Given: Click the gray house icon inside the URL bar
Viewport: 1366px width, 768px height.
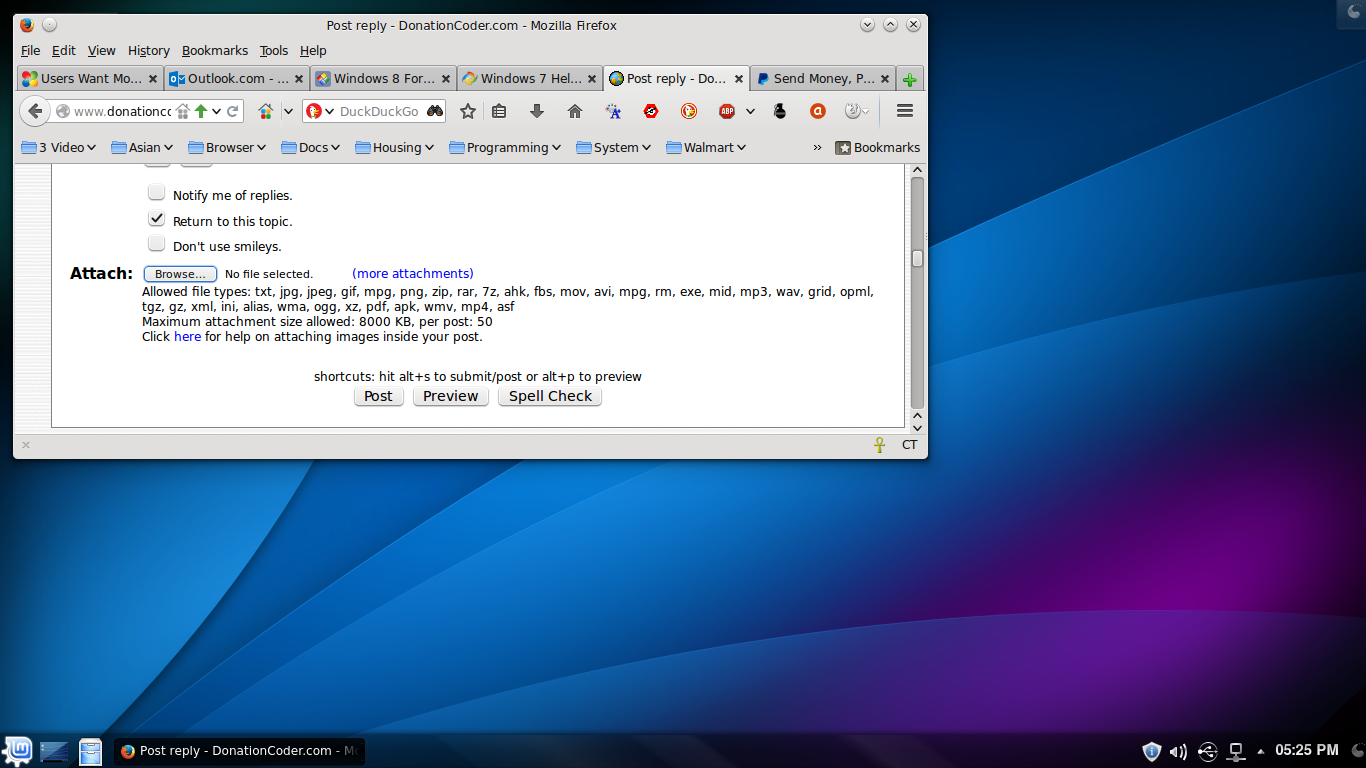Looking at the screenshot, I should [x=183, y=111].
